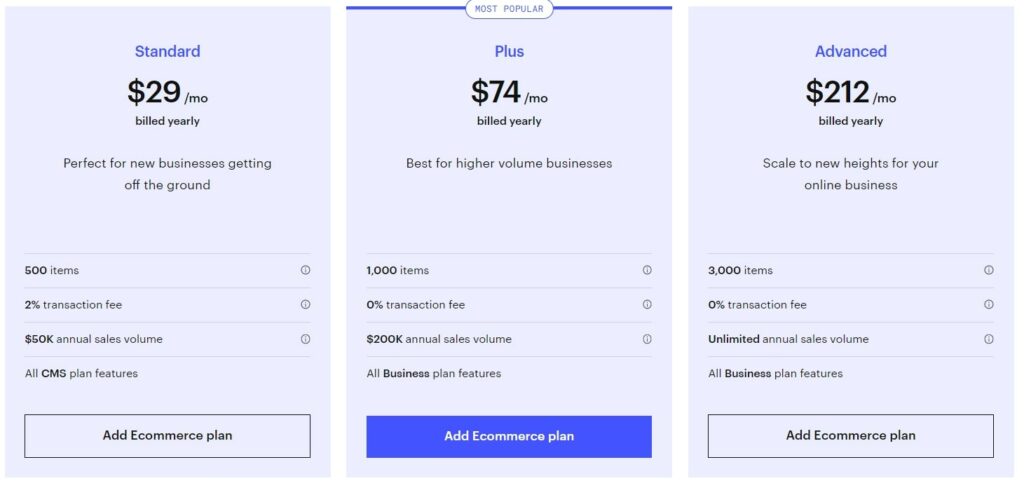Add Ecommerce plan for Standard tier
1024x488 pixels.
coord(167,436)
